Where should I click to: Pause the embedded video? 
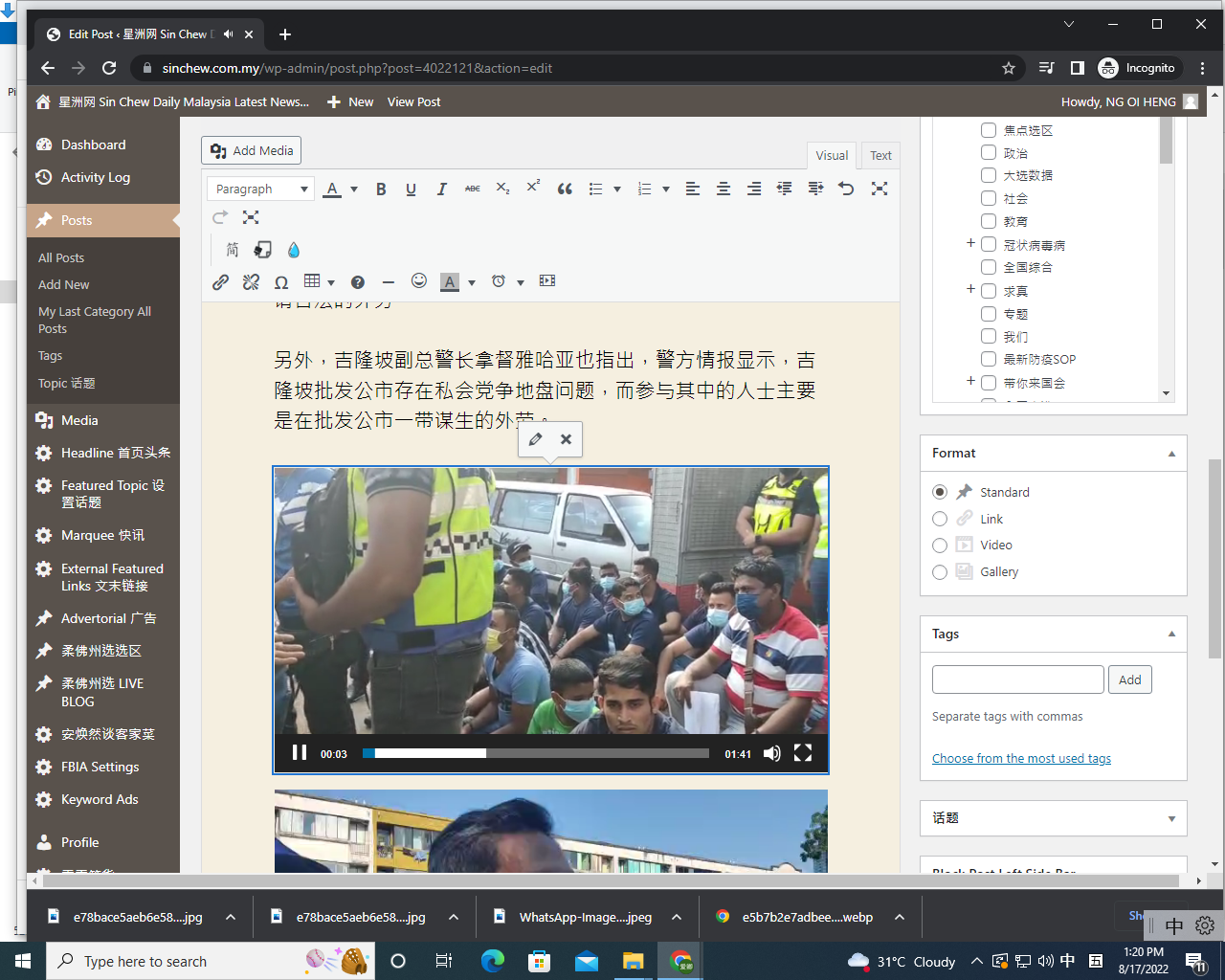(x=300, y=753)
